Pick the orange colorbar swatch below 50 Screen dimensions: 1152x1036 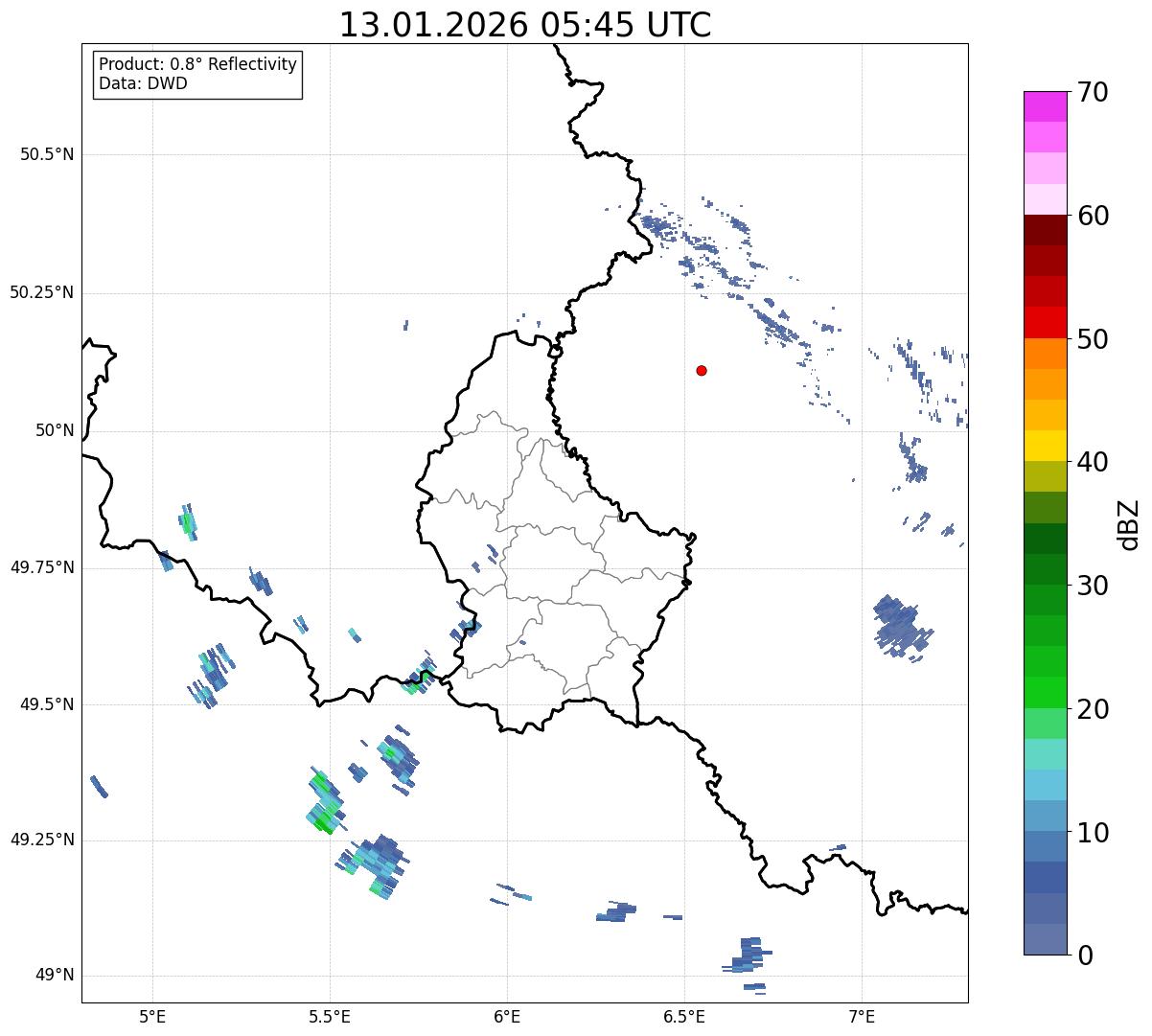[1045, 353]
